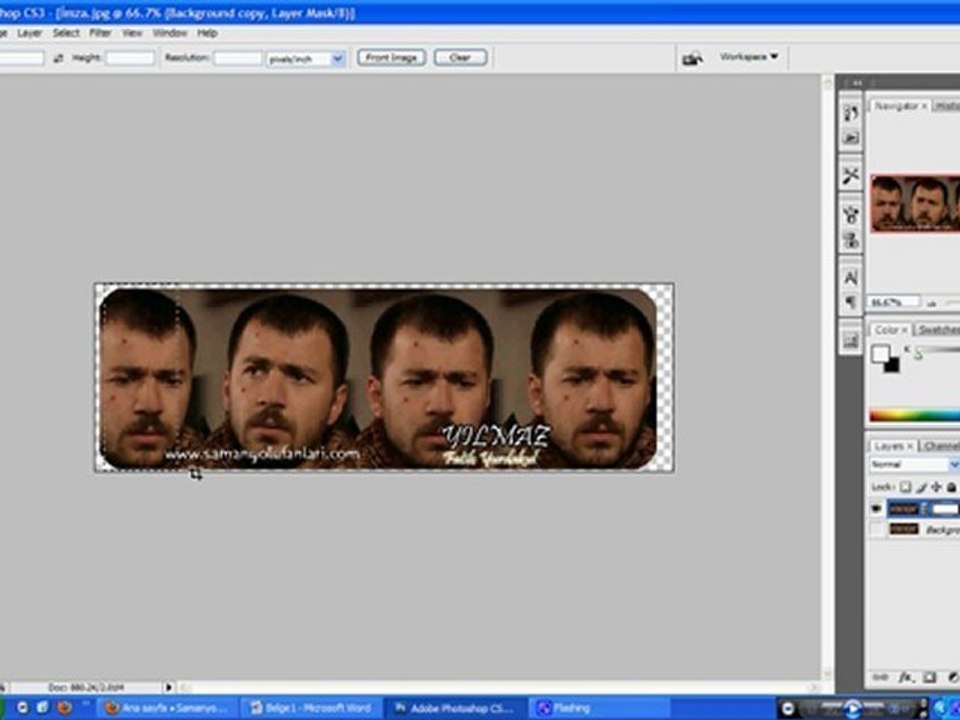Open the Select menu
The height and width of the screenshot is (720, 960).
66,33
